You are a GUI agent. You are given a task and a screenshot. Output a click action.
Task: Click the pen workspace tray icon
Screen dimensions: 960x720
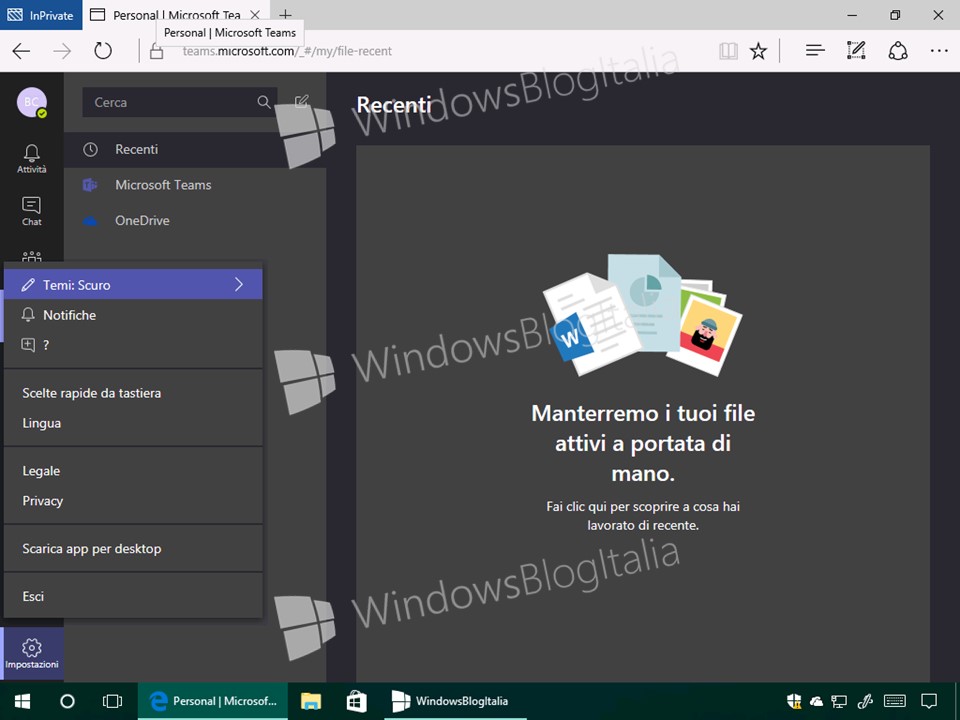coord(865,701)
